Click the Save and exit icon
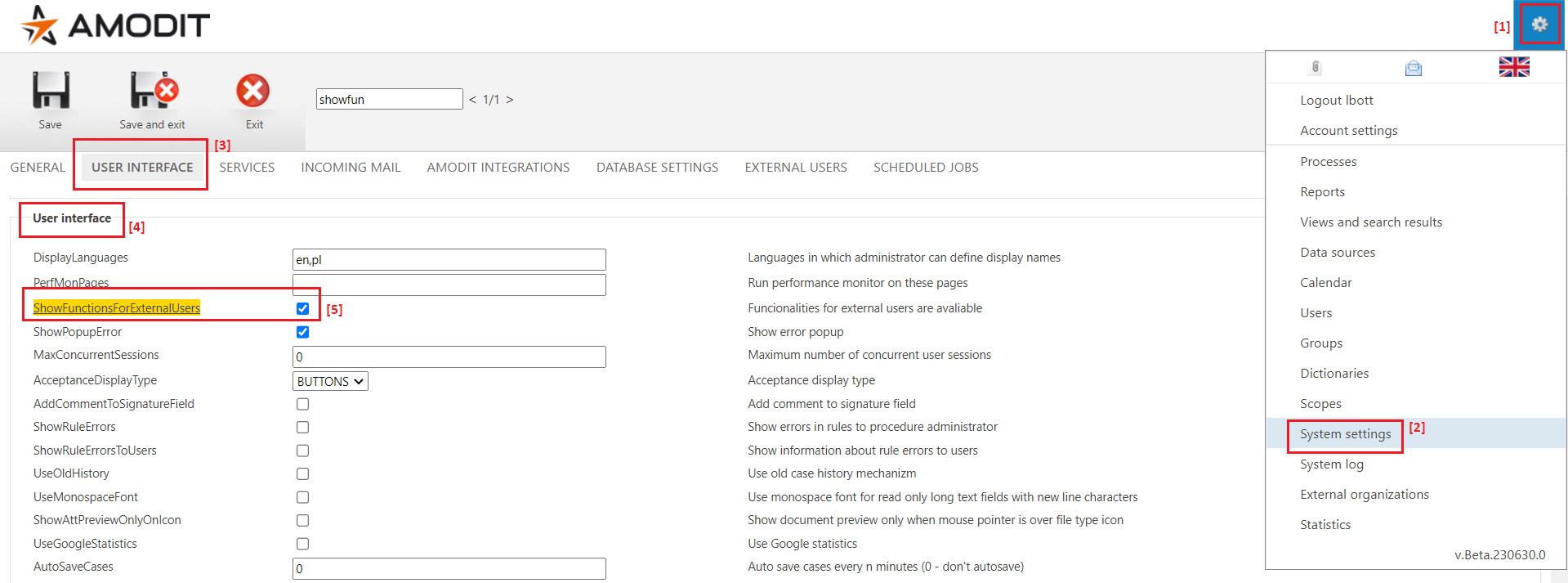 pos(154,90)
